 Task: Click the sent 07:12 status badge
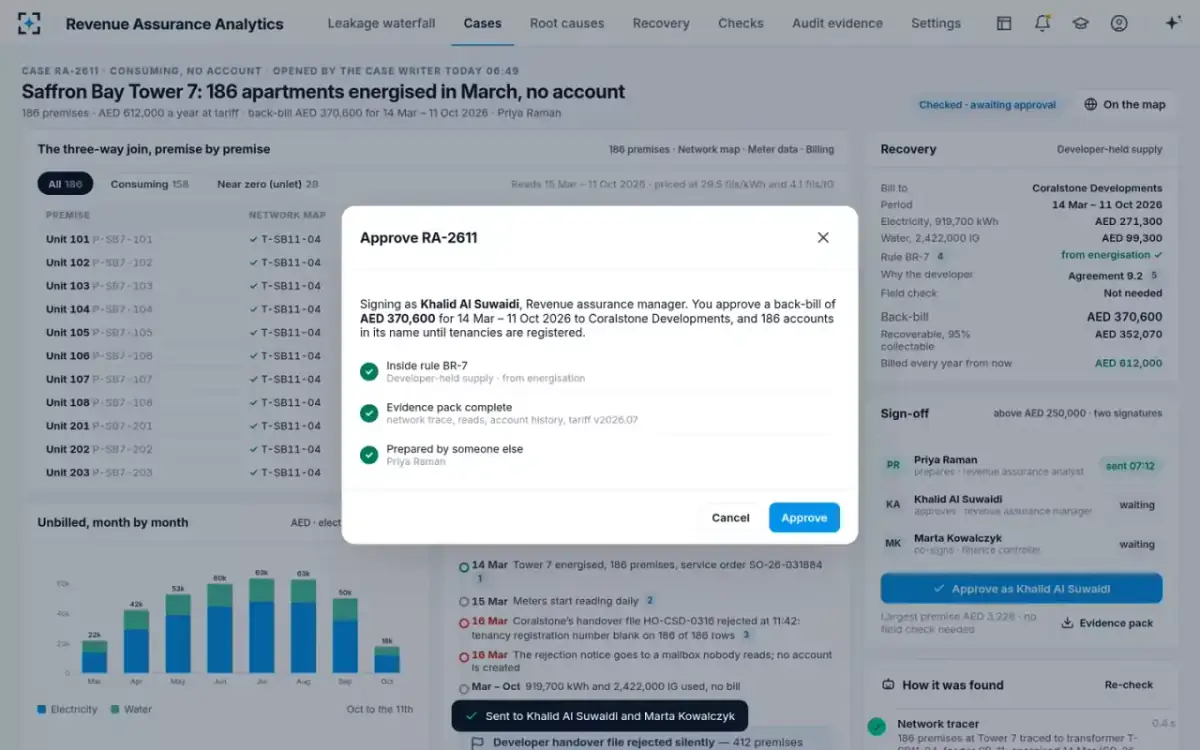(1129, 466)
